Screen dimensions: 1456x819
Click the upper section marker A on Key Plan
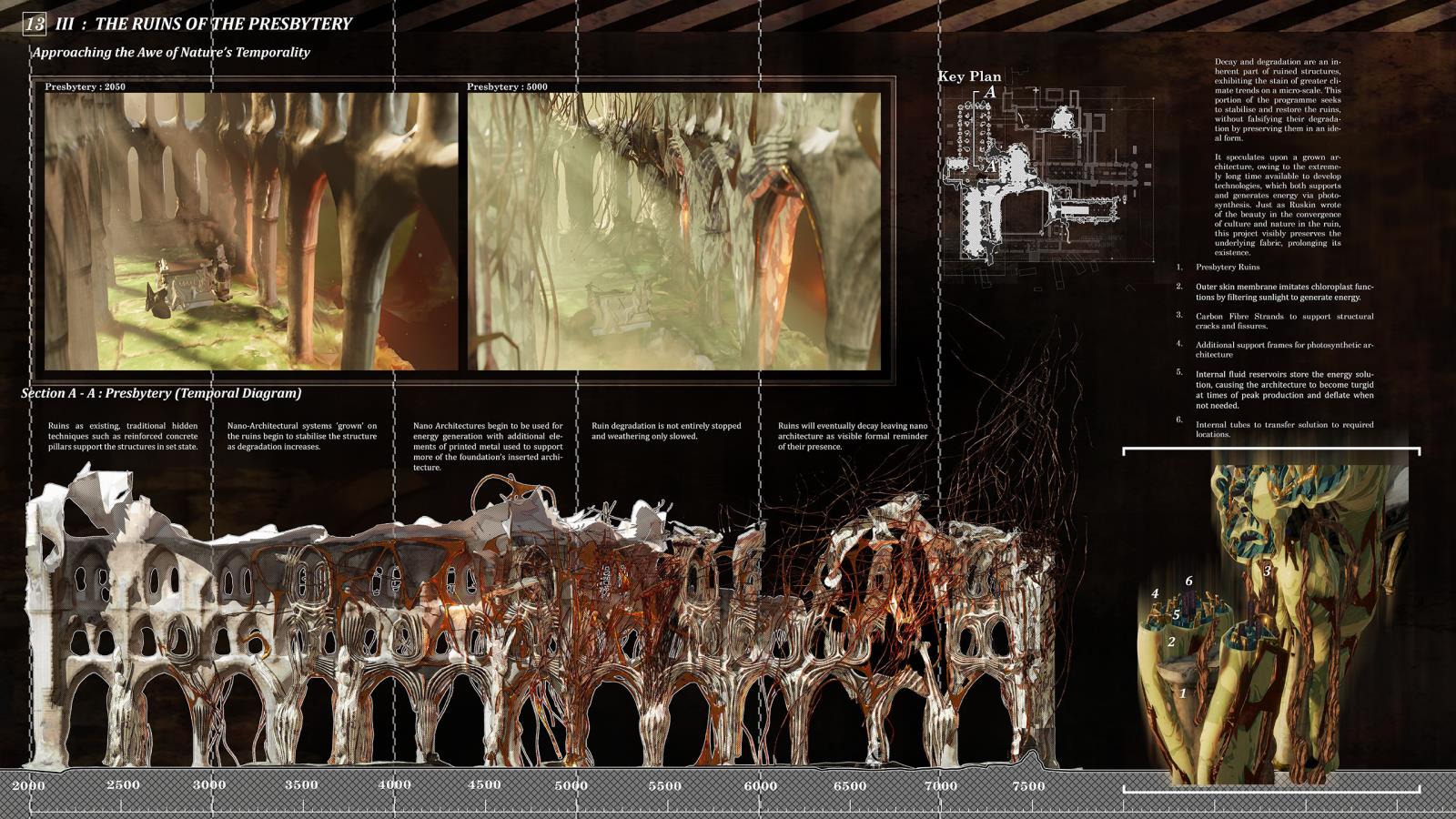click(x=989, y=92)
